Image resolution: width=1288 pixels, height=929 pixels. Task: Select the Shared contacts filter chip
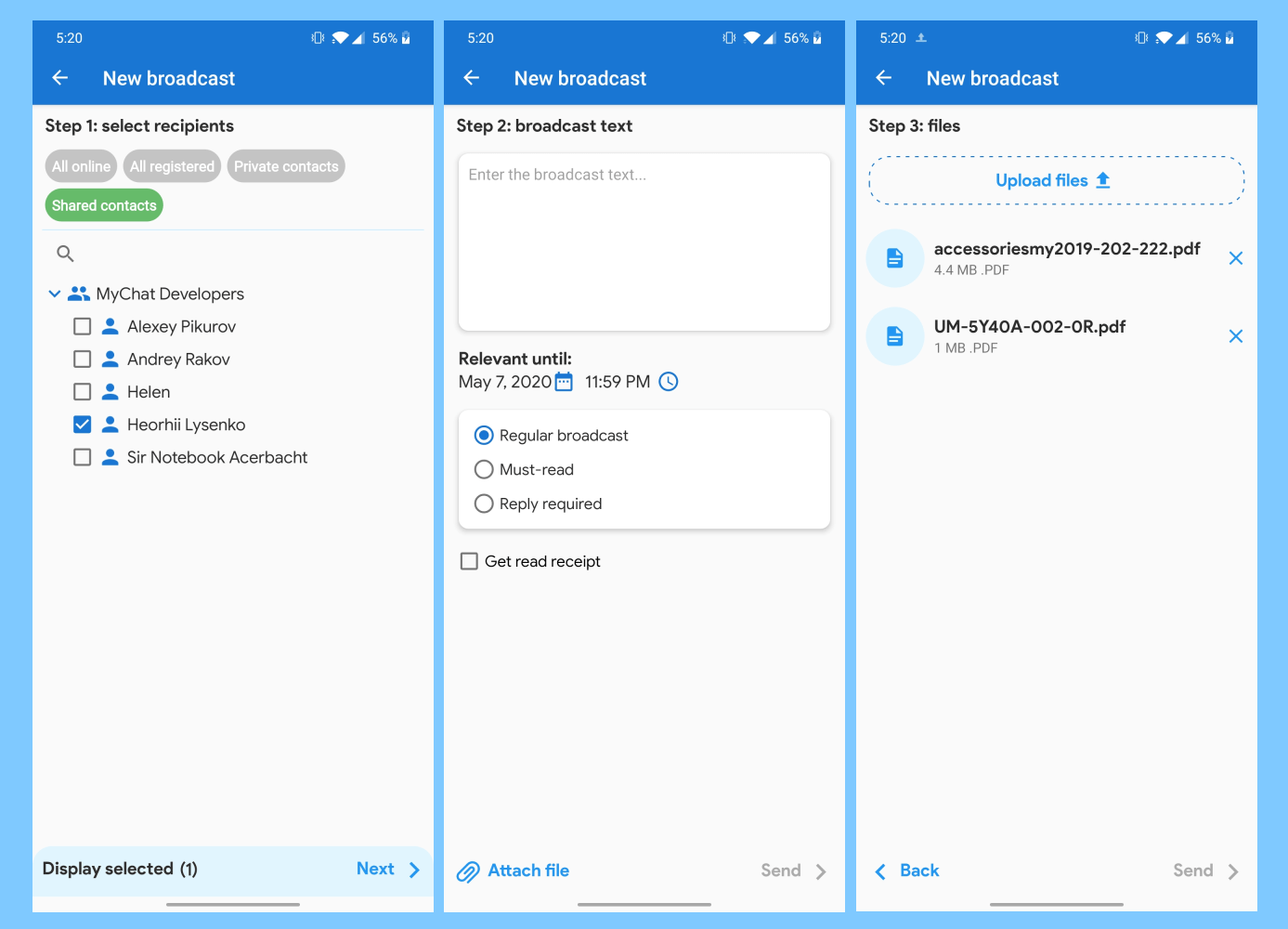[104, 205]
